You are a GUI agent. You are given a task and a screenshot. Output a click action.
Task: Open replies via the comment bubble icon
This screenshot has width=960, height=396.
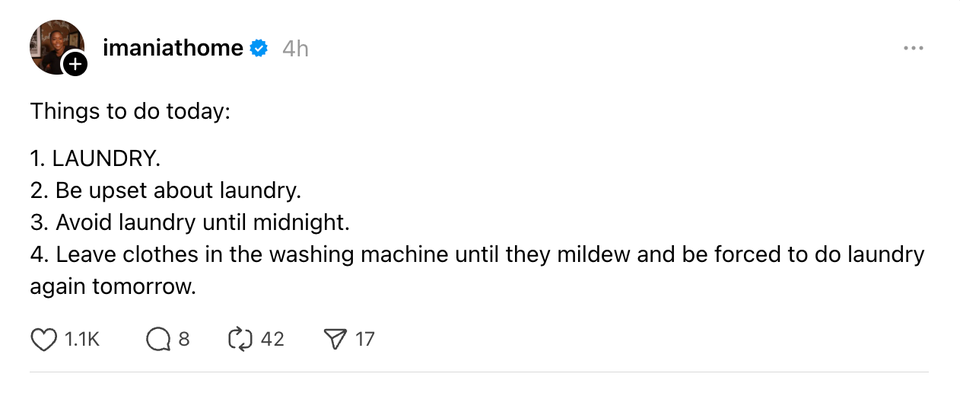tap(158, 339)
